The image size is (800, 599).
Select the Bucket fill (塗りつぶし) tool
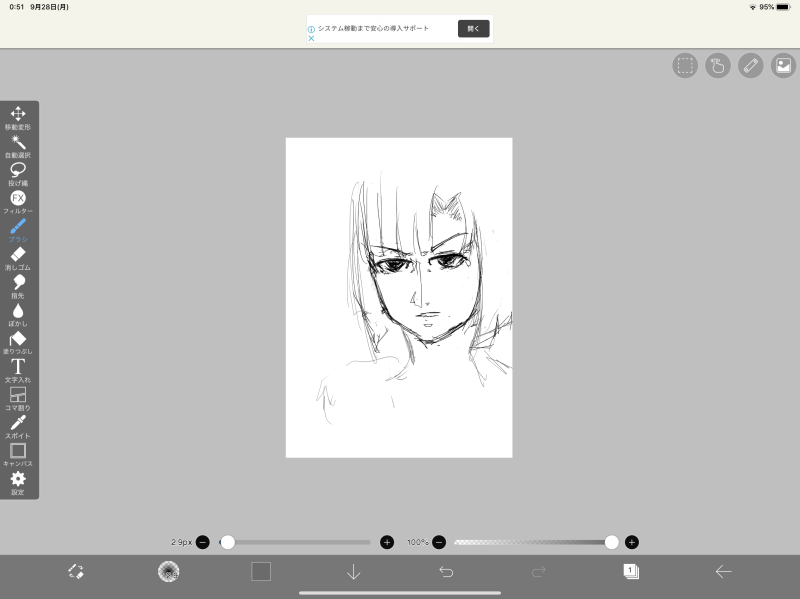(x=18, y=342)
